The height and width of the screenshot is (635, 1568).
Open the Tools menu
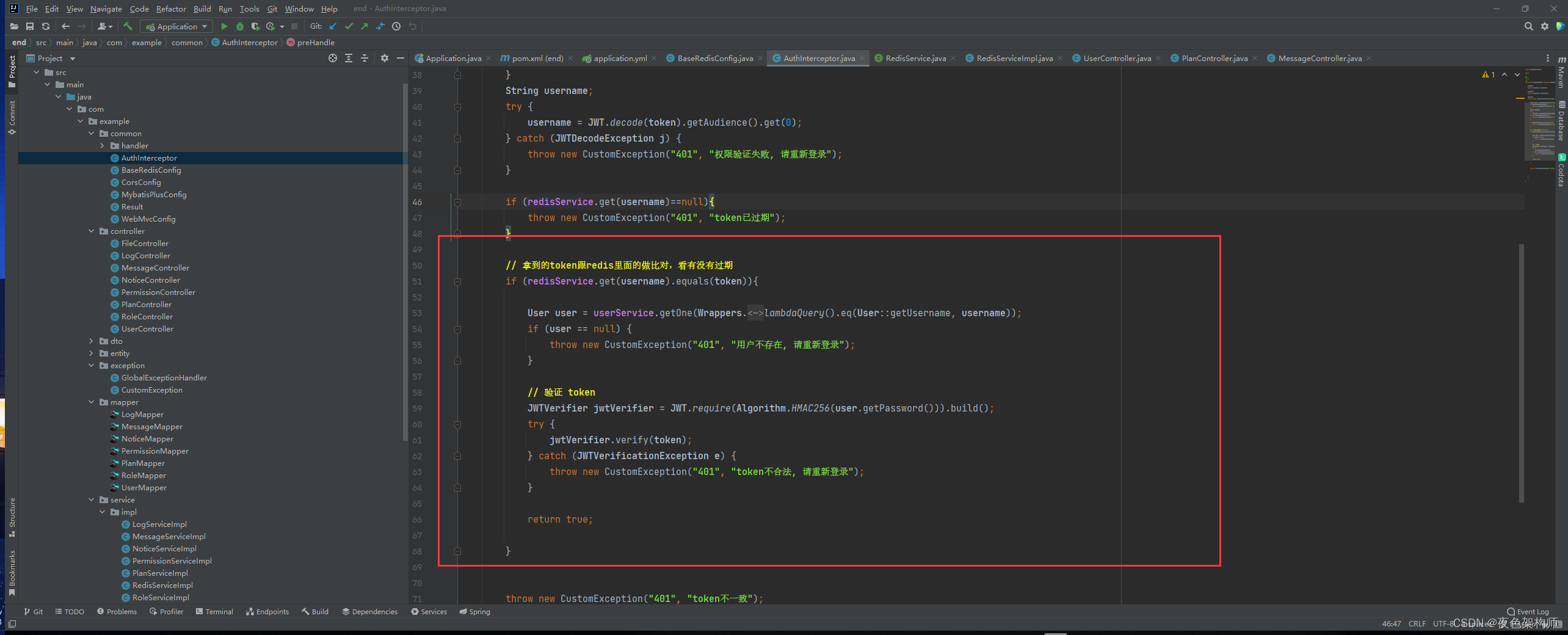(x=249, y=9)
